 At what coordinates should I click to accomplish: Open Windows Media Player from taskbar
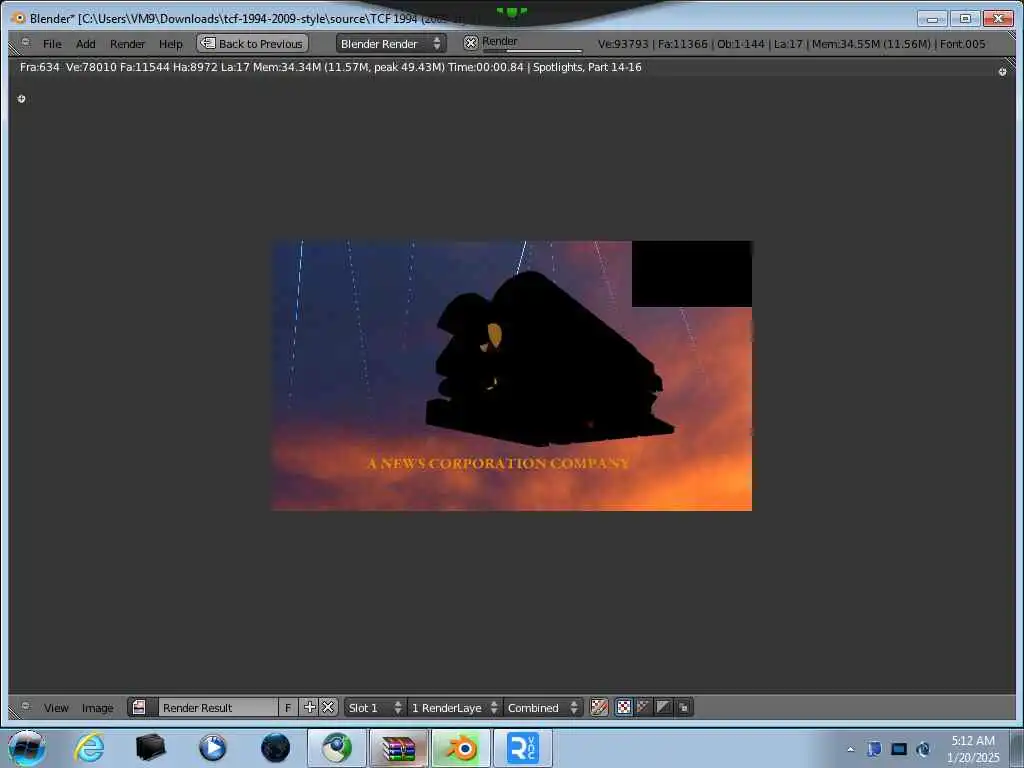[213, 748]
